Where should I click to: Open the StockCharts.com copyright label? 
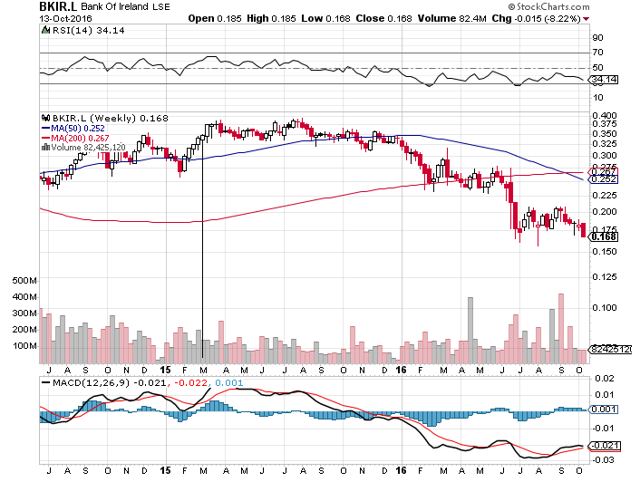[549, 7]
